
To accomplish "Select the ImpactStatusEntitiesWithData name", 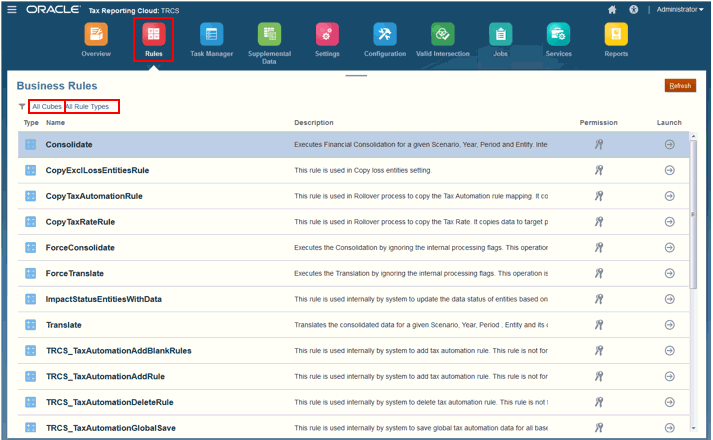I will [x=104, y=299].
